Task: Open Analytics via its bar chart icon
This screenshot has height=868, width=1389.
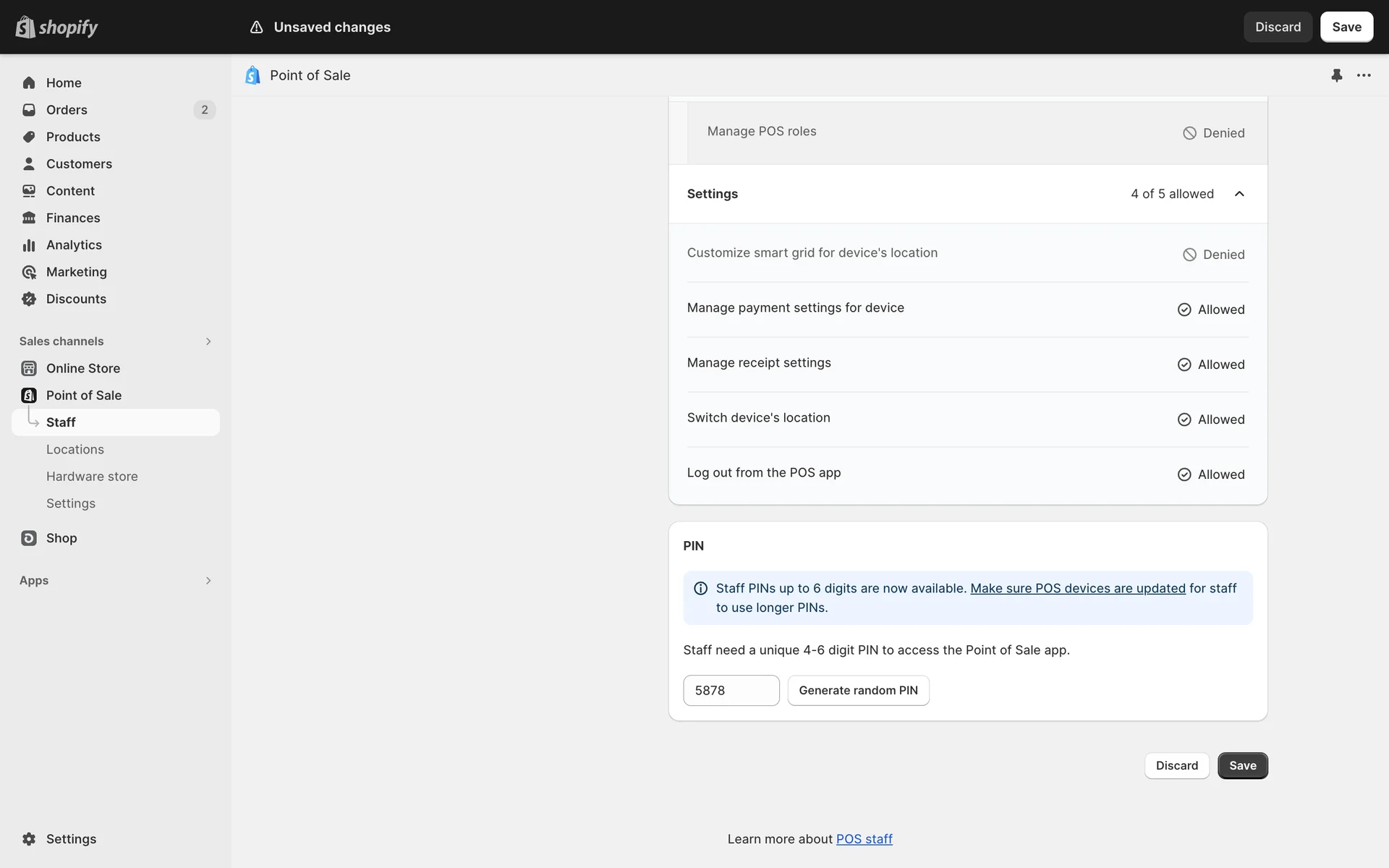Action: tap(29, 245)
